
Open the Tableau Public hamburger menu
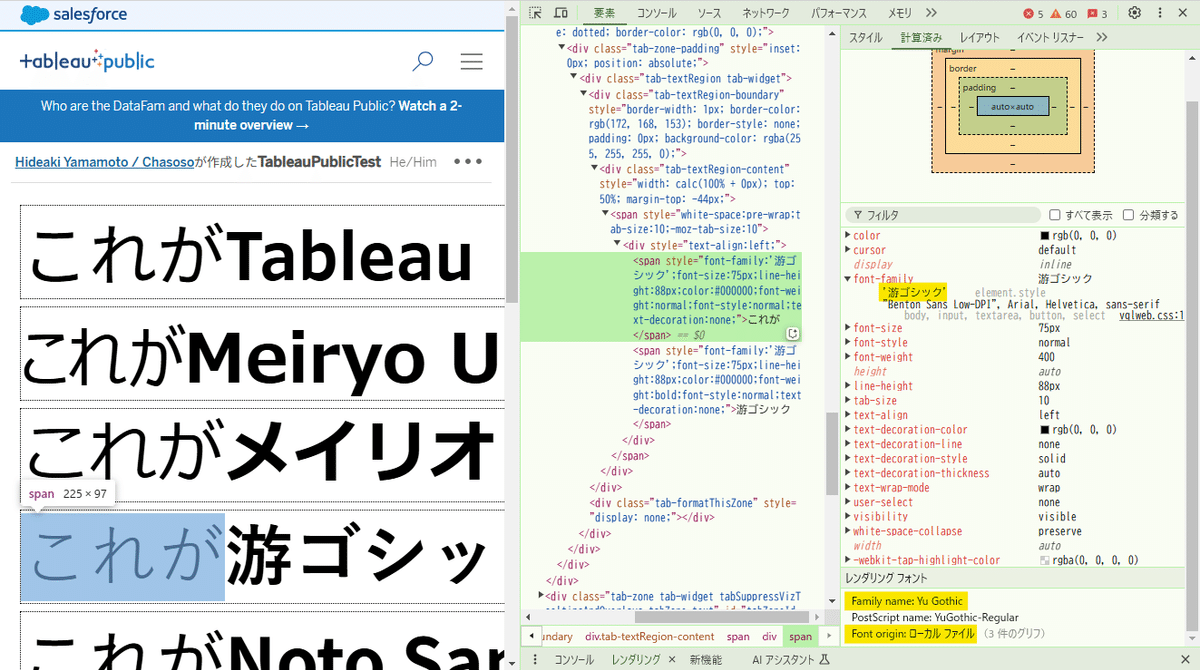(471, 61)
